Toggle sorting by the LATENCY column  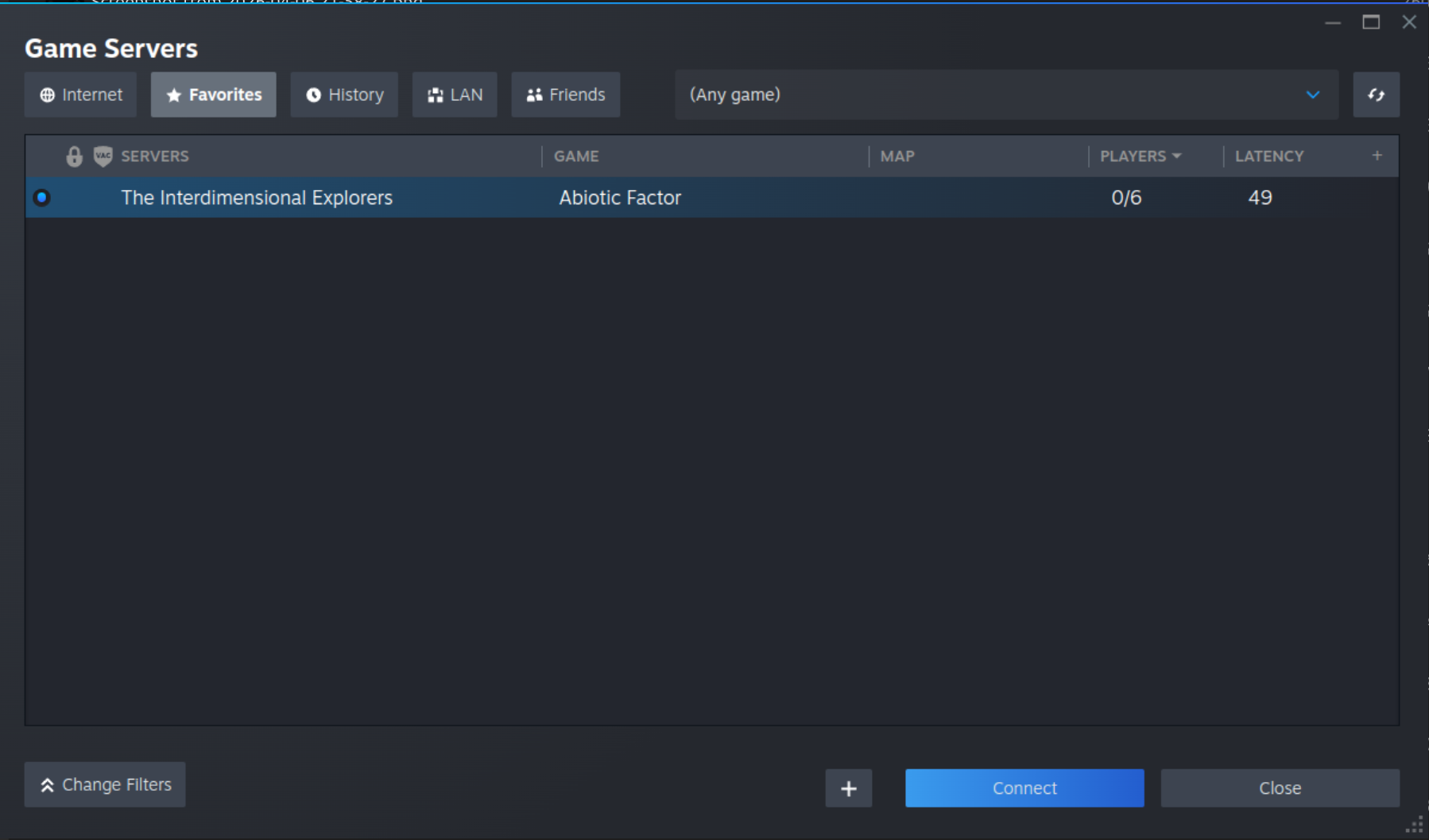coord(1268,156)
